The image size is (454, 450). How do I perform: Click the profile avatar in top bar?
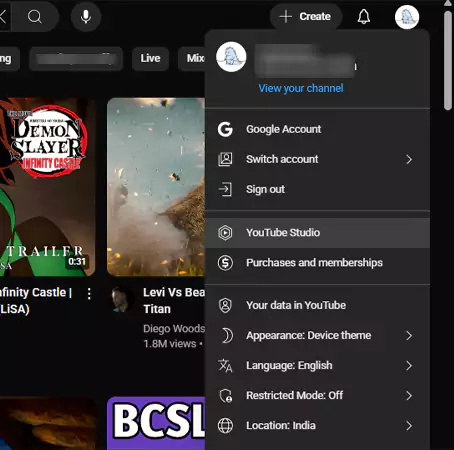pos(407,17)
